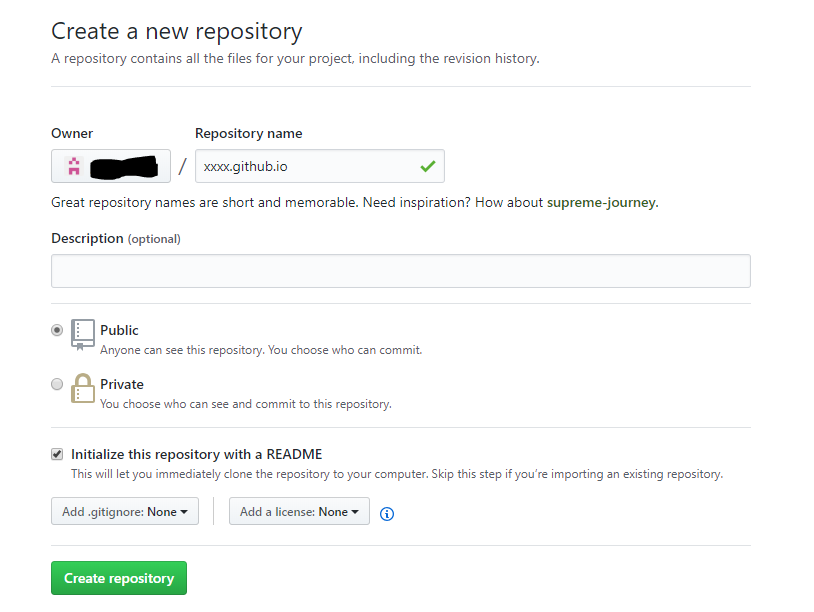
Task: Focus the Description text field
Action: tap(401, 271)
